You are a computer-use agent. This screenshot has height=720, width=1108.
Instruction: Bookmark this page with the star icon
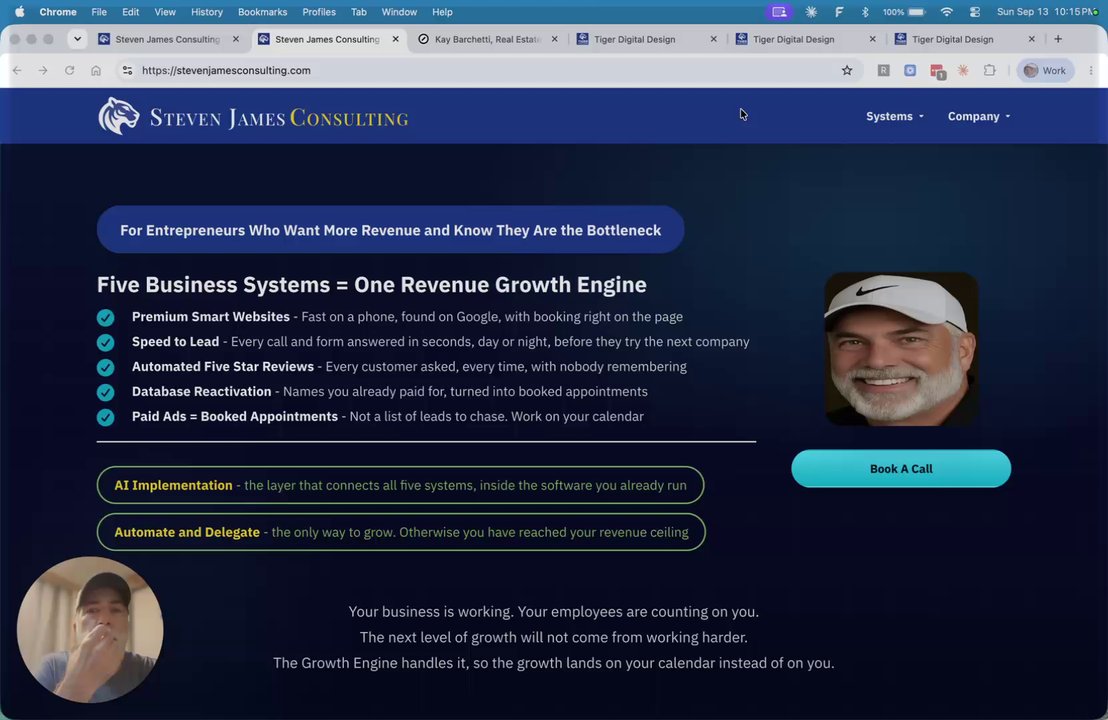coord(847,71)
